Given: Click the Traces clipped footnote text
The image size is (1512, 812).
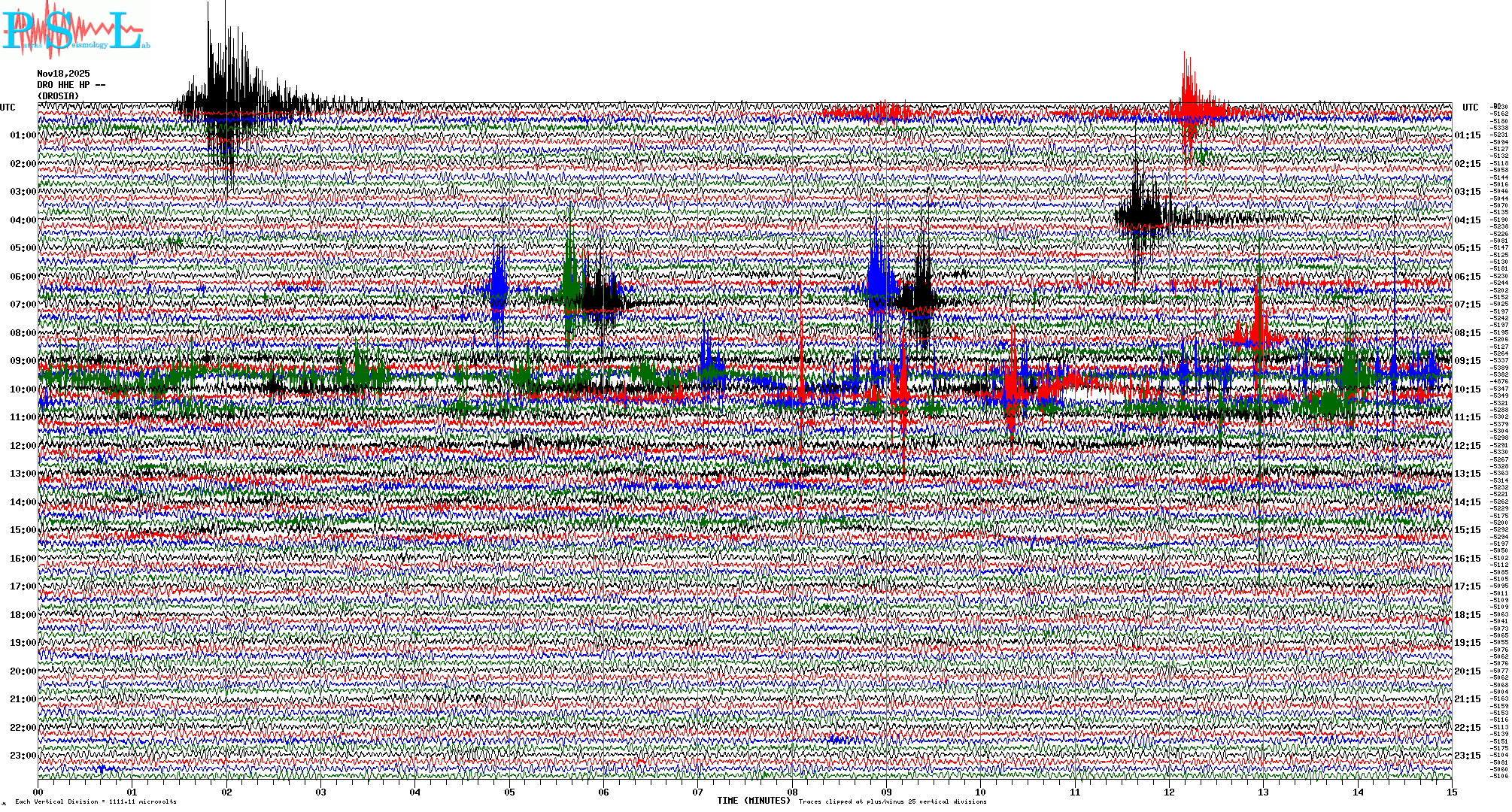Looking at the screenshot, I should tap(892, 801).
